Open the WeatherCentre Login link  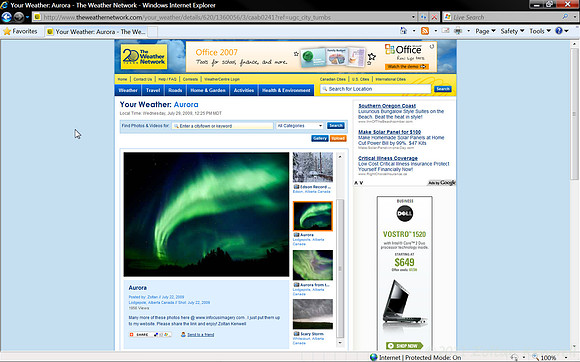coord(222,79)
